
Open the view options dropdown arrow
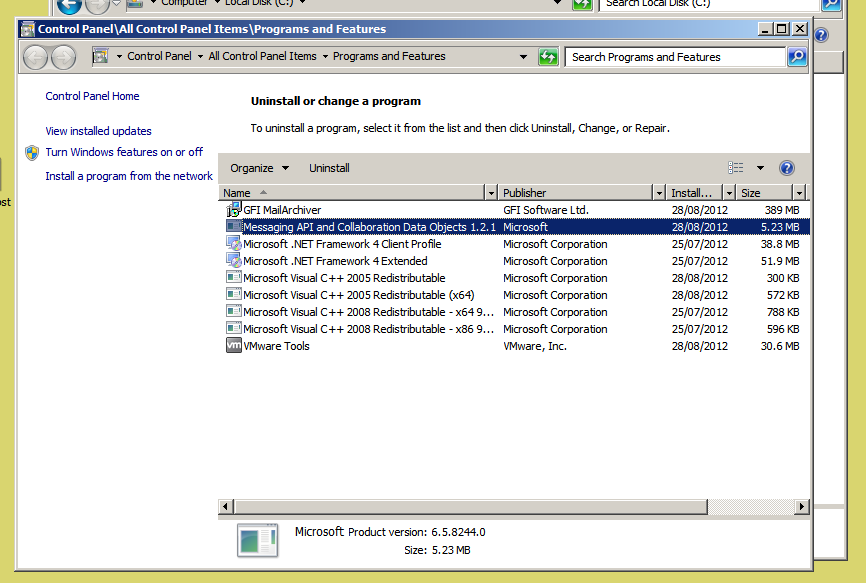(x=761, y=168)
